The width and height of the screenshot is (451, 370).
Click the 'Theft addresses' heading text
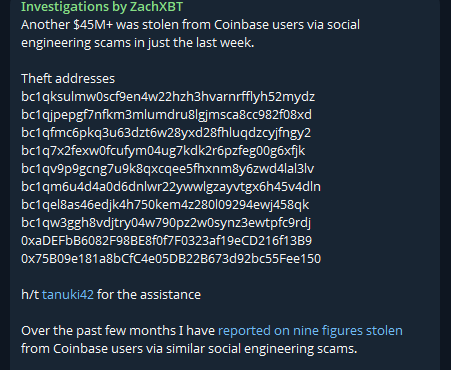(68, 79)
